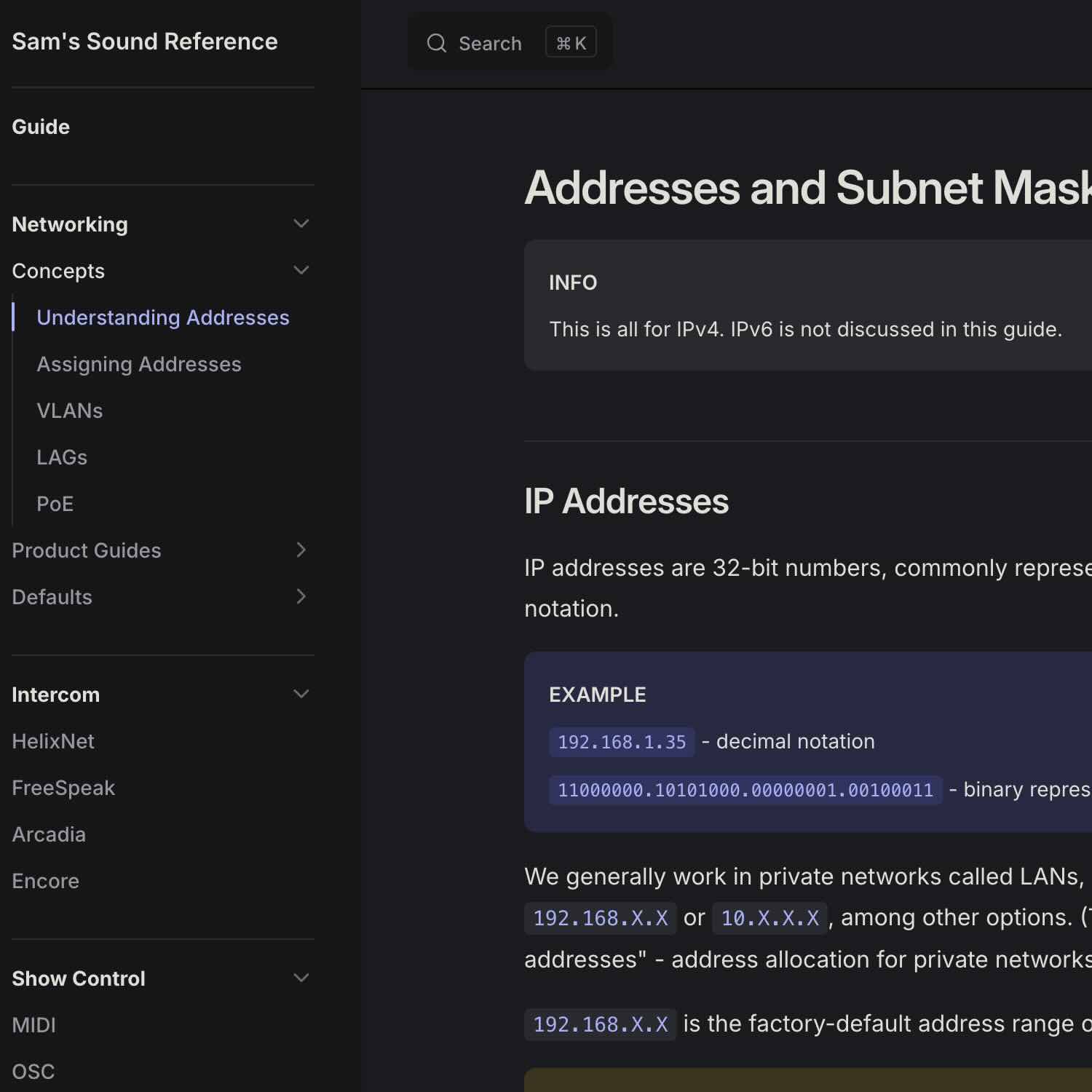Click the search magnifying glass icon
The image size is (1092, 1092).
pos(437,43)
